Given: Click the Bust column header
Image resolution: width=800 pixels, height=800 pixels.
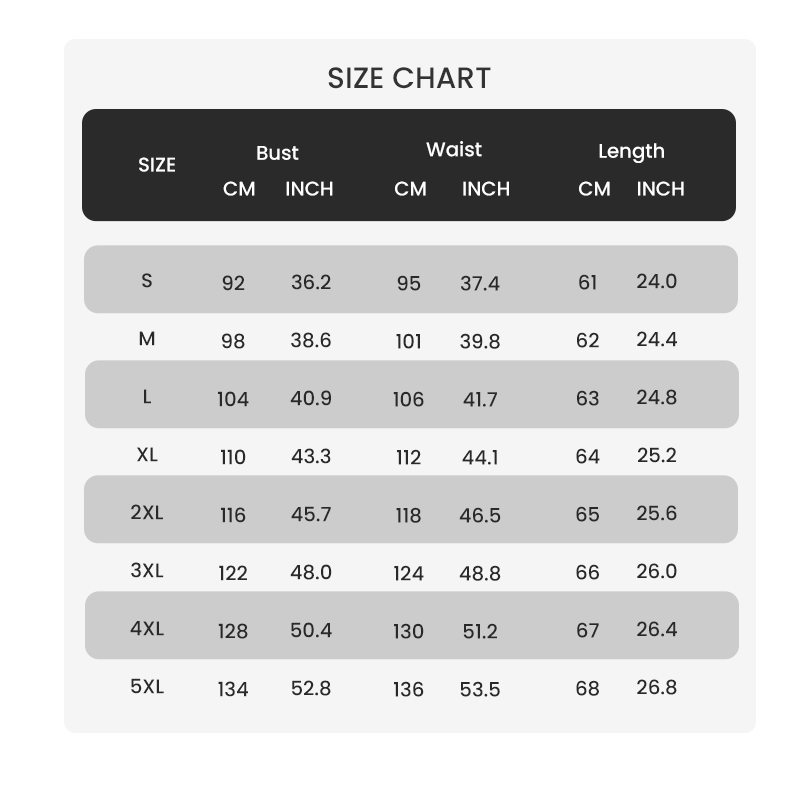Looking at the screenshot, I should (277, 153).
